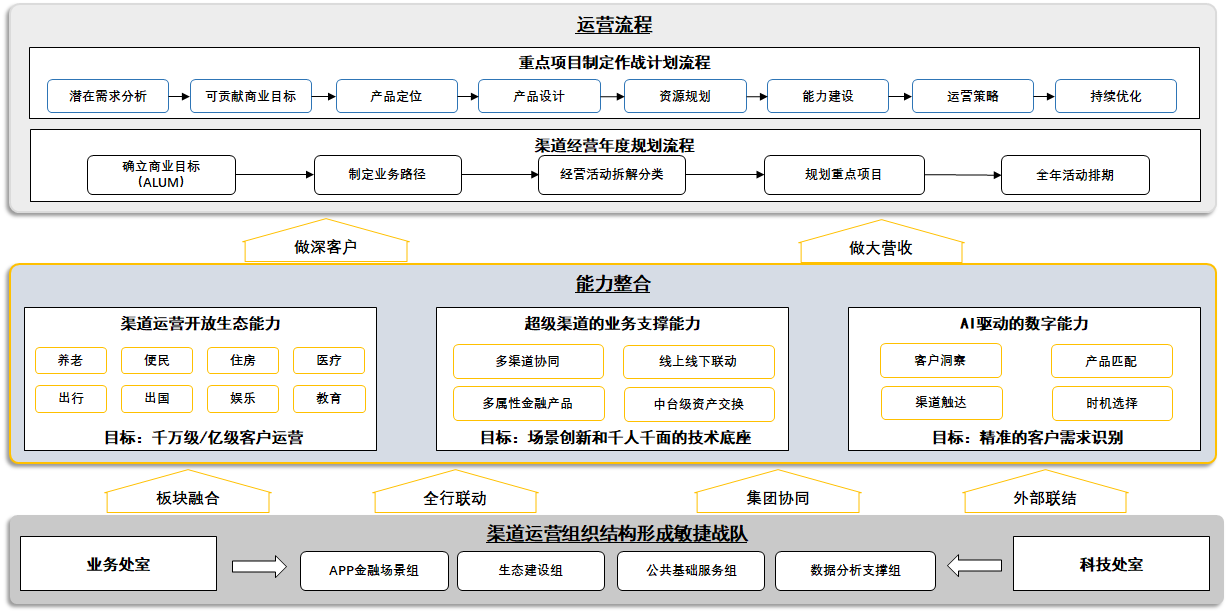
Task: Click the 潜在需求分析 process box
Action: pos(108,97)
